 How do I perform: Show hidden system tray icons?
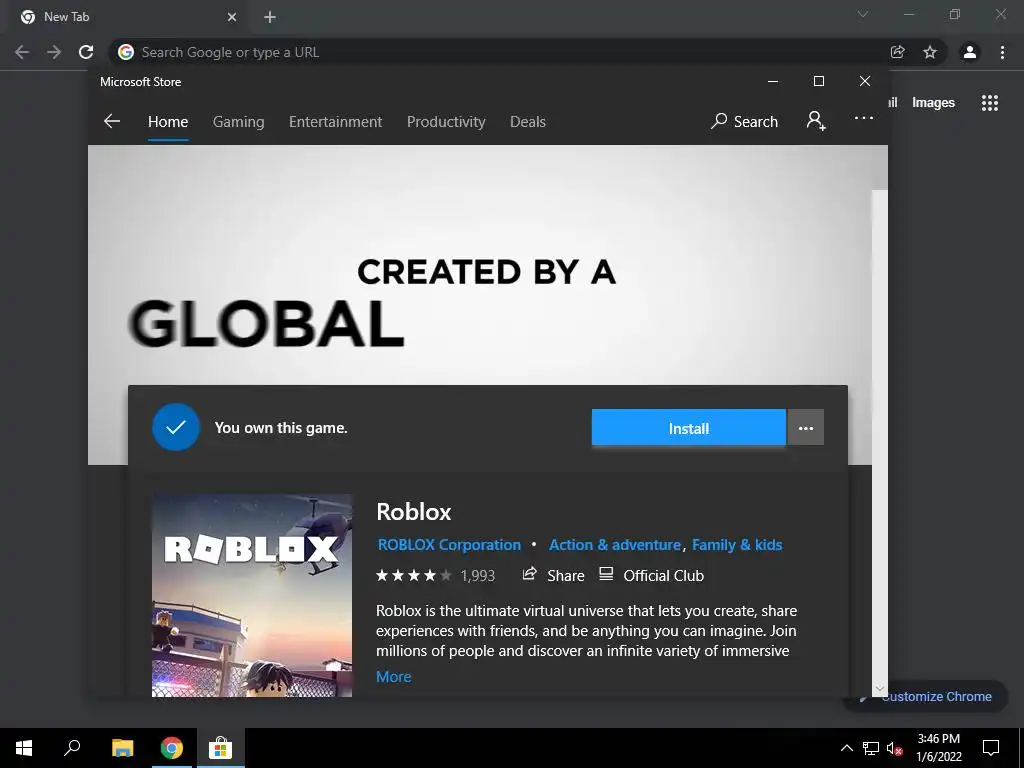(x=846, y=748)
